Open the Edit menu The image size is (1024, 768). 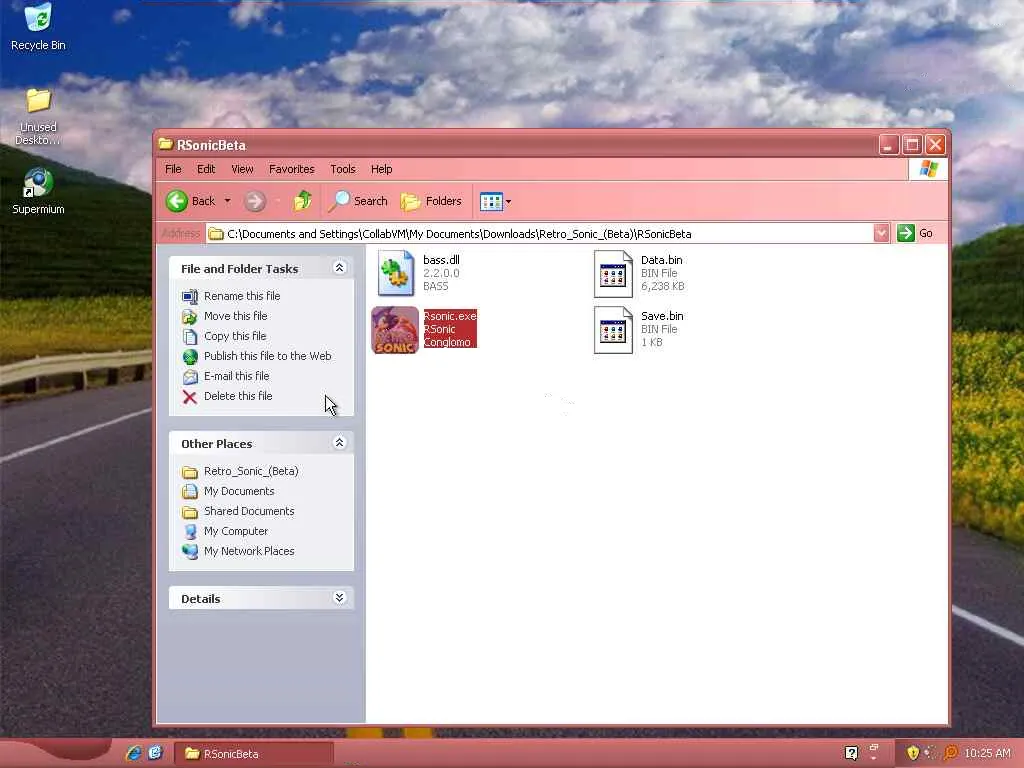coord(206,169)
